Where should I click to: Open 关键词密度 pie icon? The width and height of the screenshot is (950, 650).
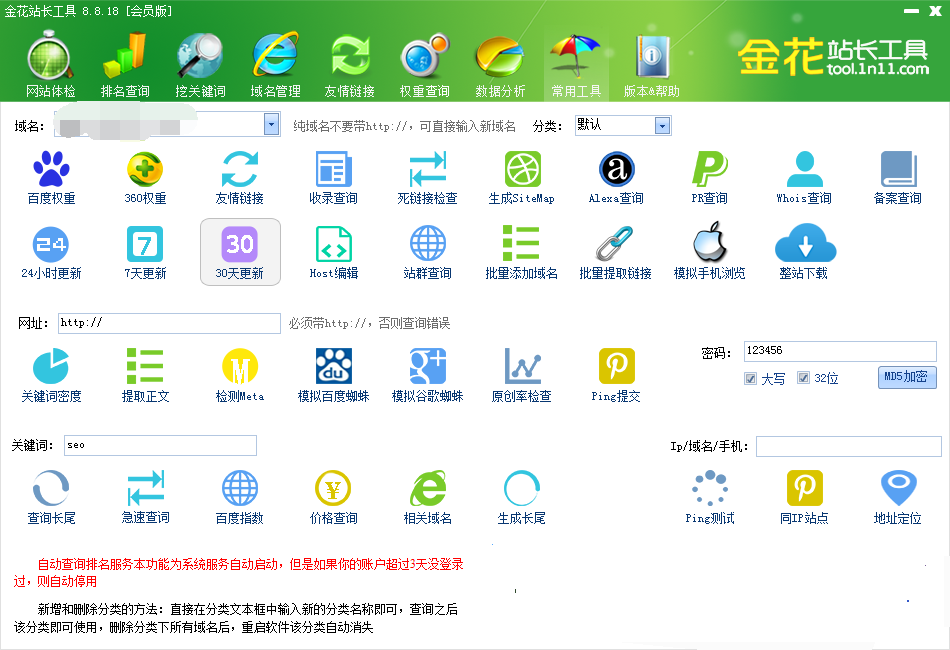(51, 375)
